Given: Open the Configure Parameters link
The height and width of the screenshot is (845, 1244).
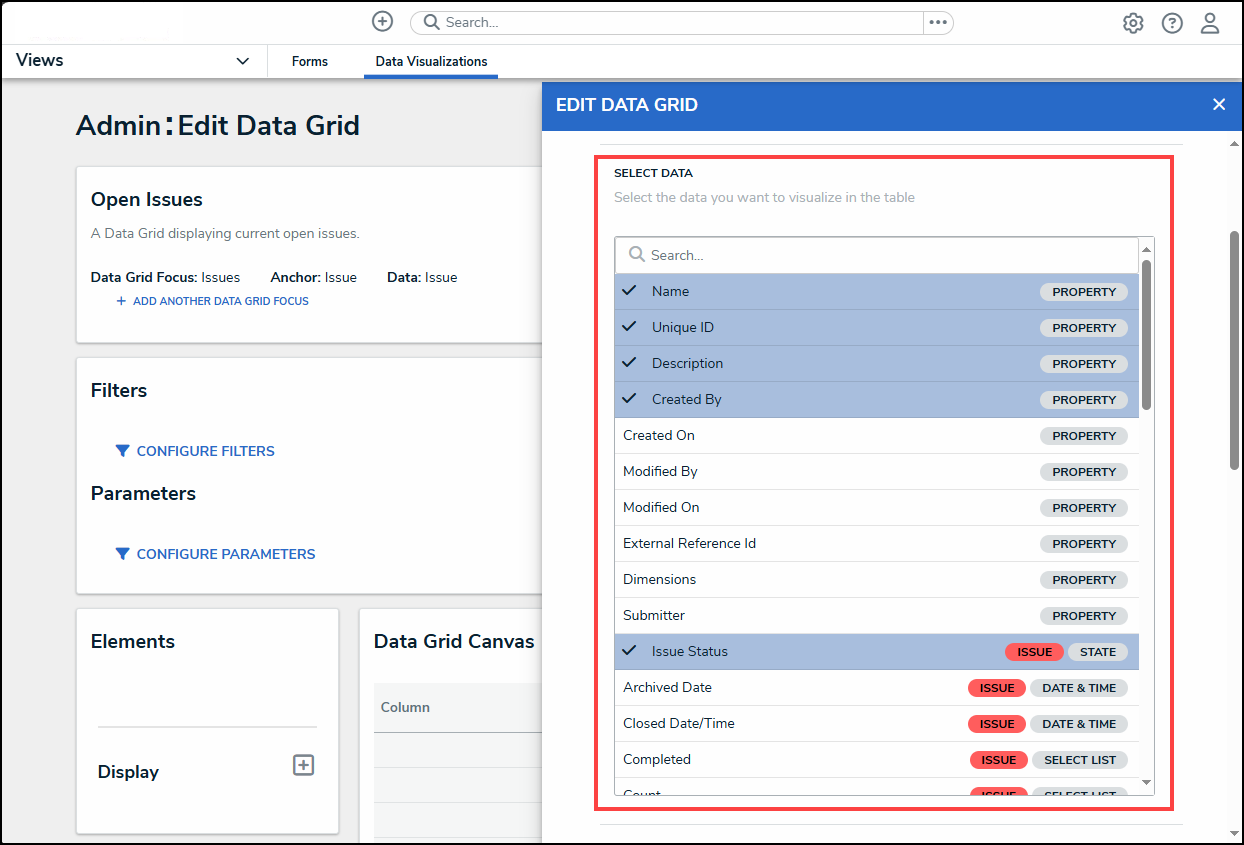Looking at the screenshot, I should 225,554.
